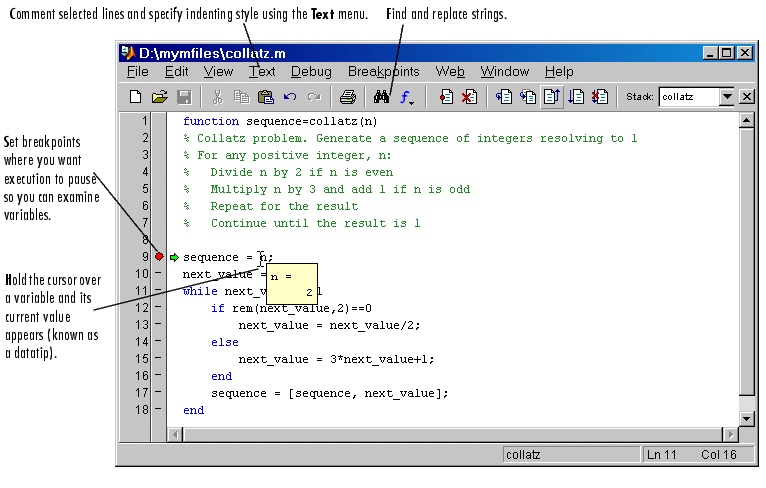Open the Debug menu
The width and height of the screenshot is (766, 488).
tap(311, 72)
